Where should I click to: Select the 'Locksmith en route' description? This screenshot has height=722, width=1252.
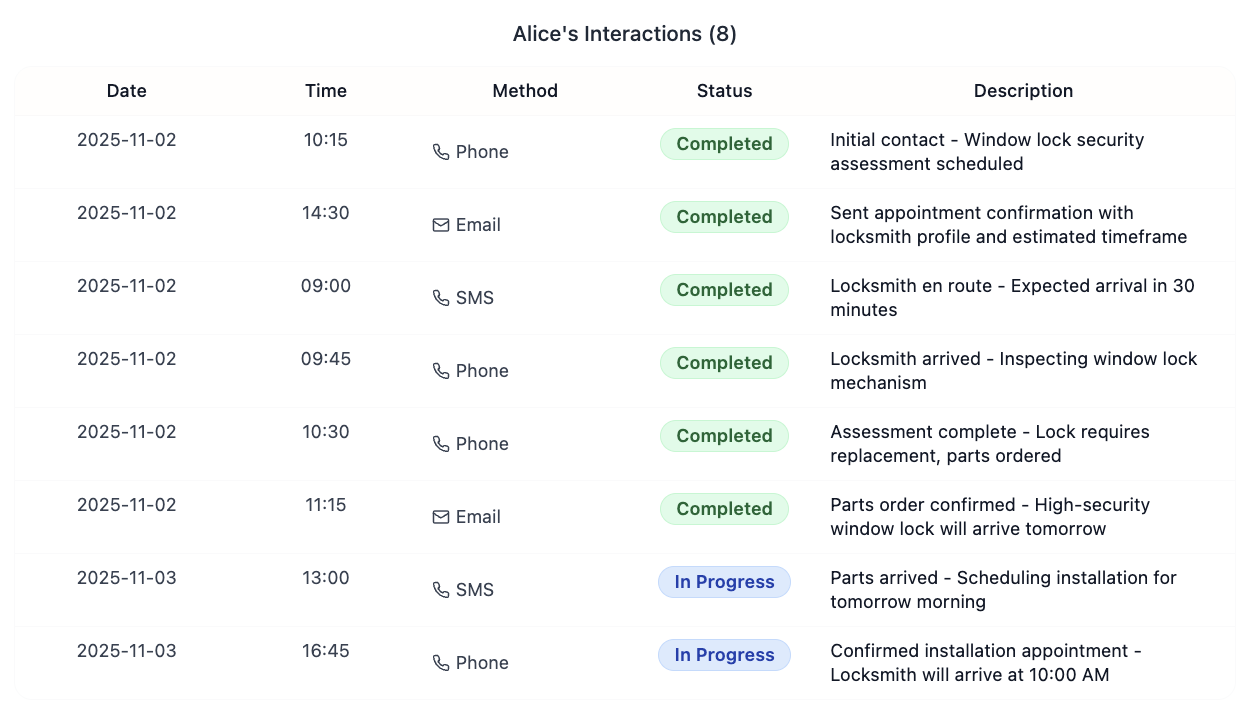point(1012,298)
